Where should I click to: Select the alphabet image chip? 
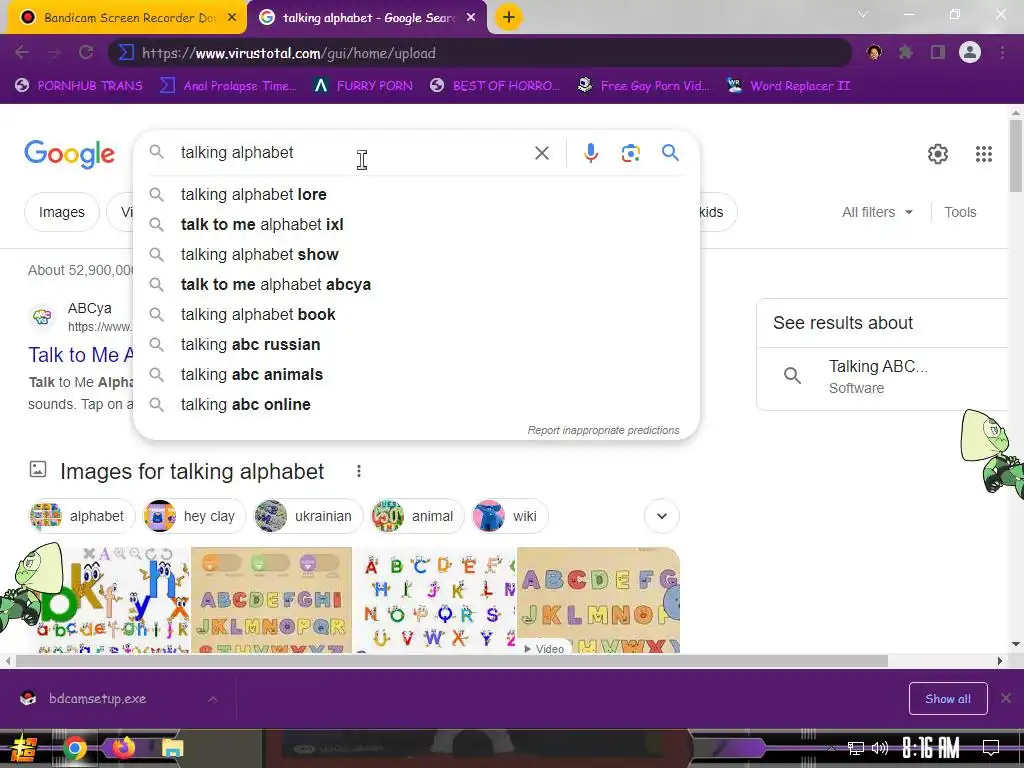[82, 516]
